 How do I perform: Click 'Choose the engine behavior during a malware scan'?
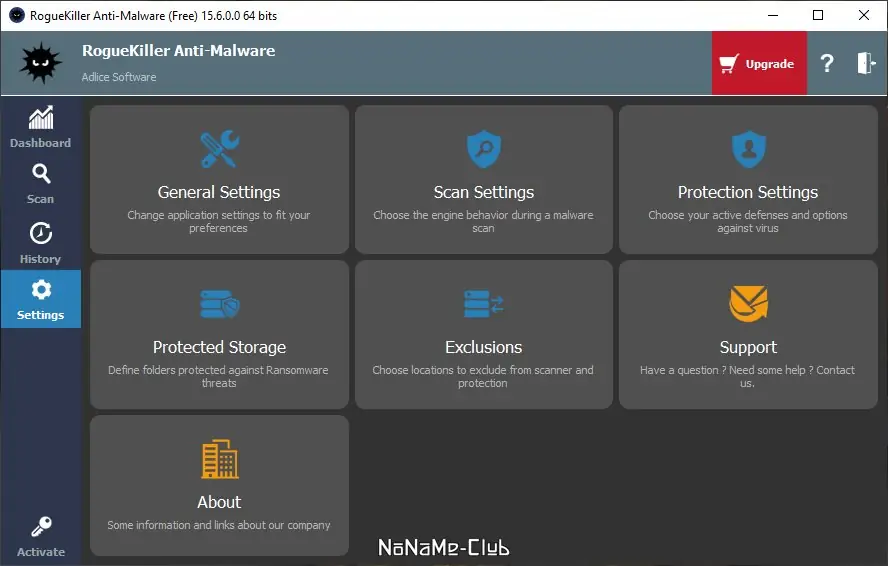pyautogui.click(x=483, y=222)
